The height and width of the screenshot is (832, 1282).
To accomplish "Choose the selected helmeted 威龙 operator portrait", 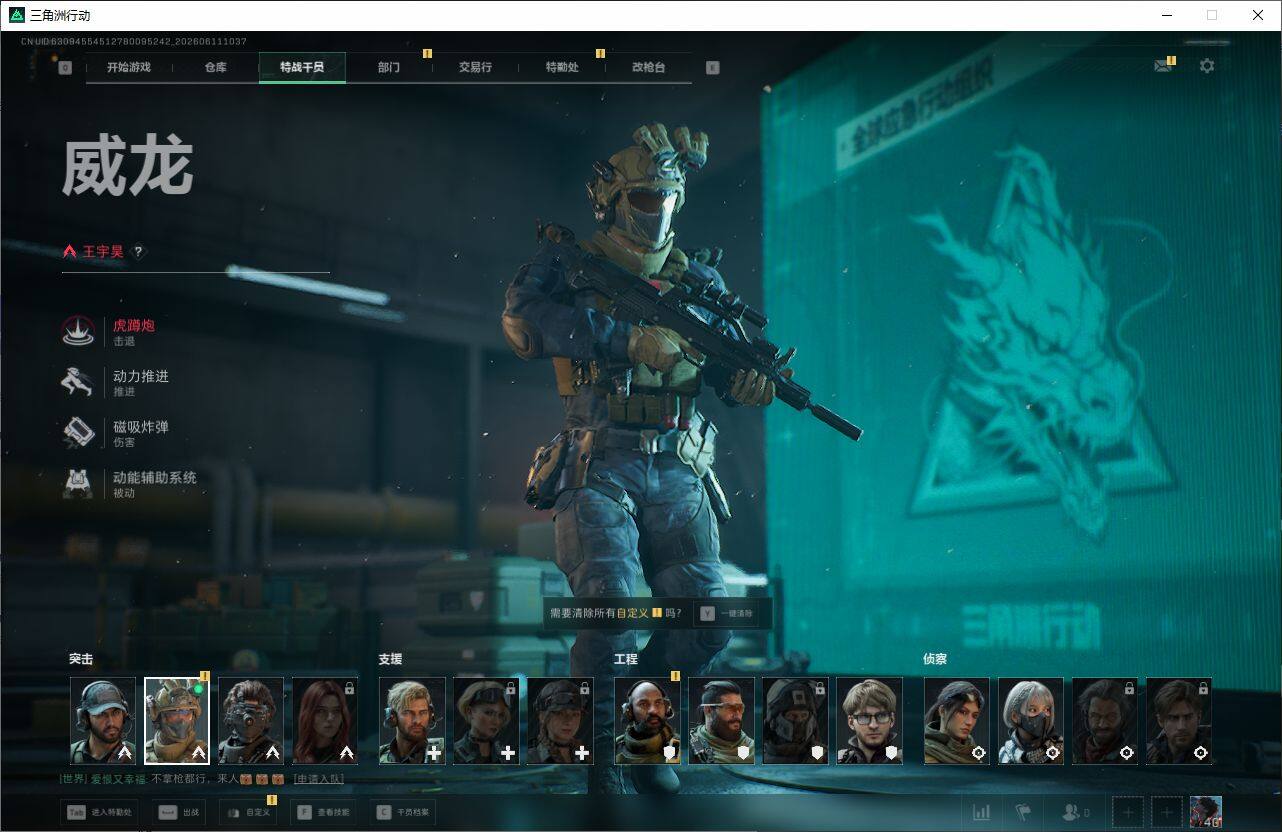I will (177, 721).
